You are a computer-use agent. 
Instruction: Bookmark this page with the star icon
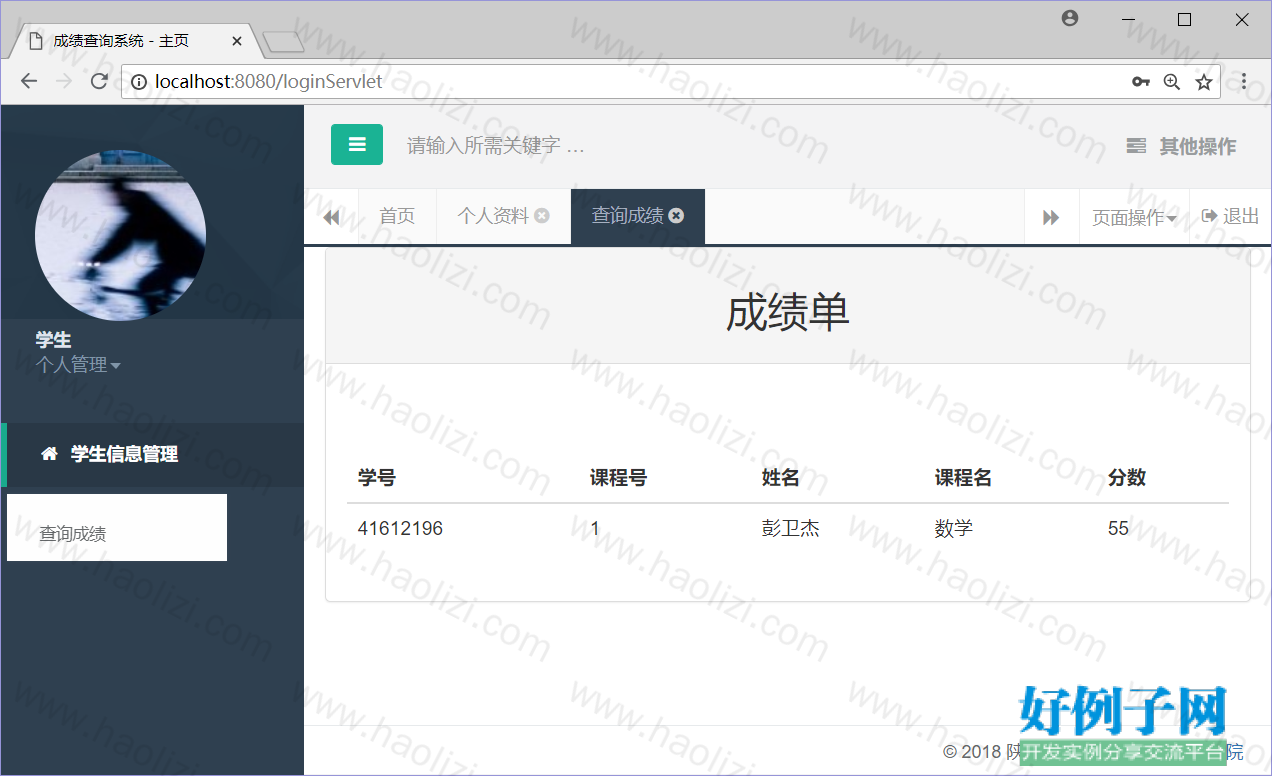(1204, 82)
